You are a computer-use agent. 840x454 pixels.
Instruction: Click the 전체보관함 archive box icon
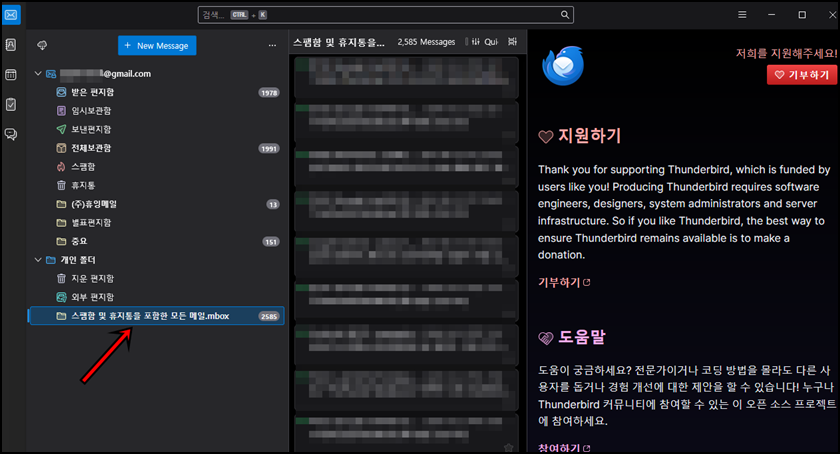61,148
